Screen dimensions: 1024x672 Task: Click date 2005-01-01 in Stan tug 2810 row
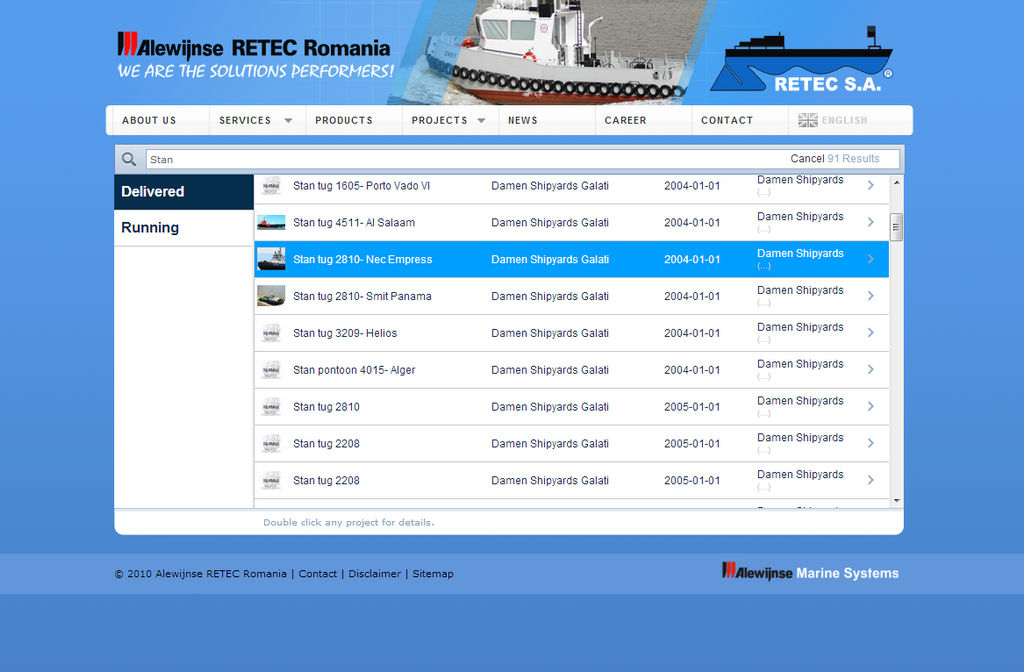point(692,407)
